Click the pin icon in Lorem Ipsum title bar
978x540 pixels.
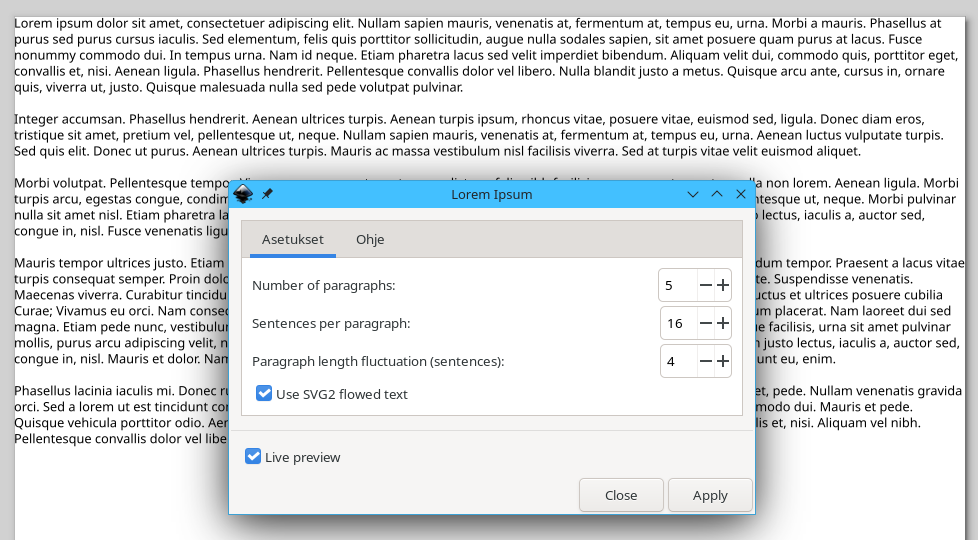(267, 194)
